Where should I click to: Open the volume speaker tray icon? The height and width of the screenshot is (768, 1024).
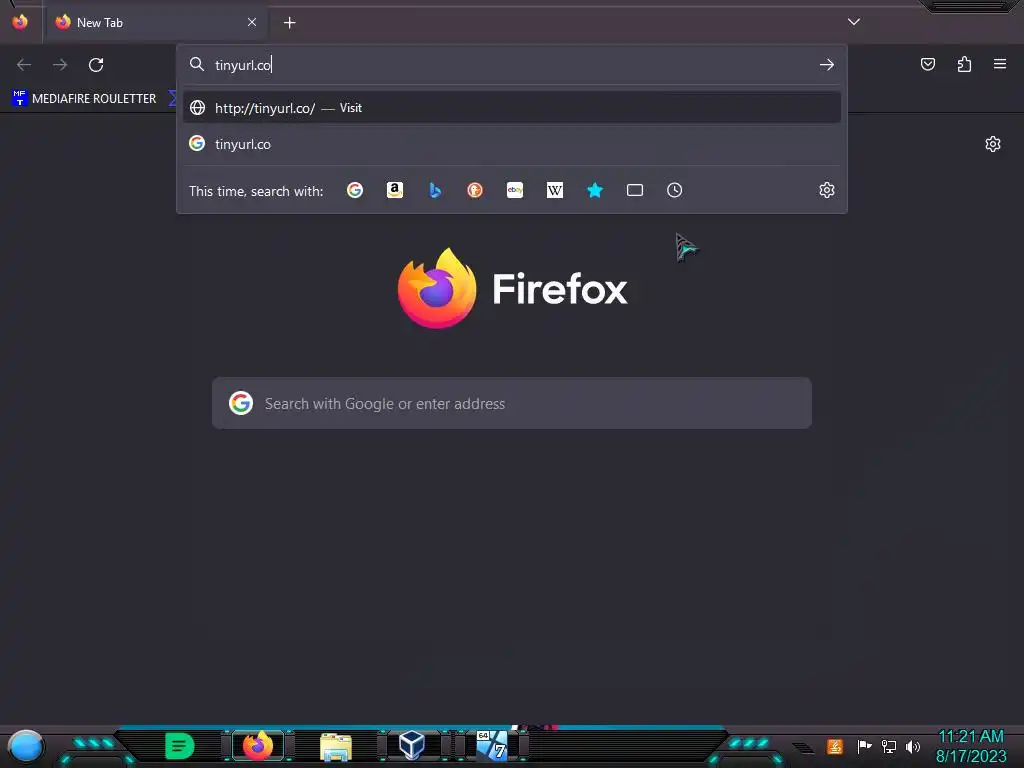pyautogui.click(x=913, y=746)
